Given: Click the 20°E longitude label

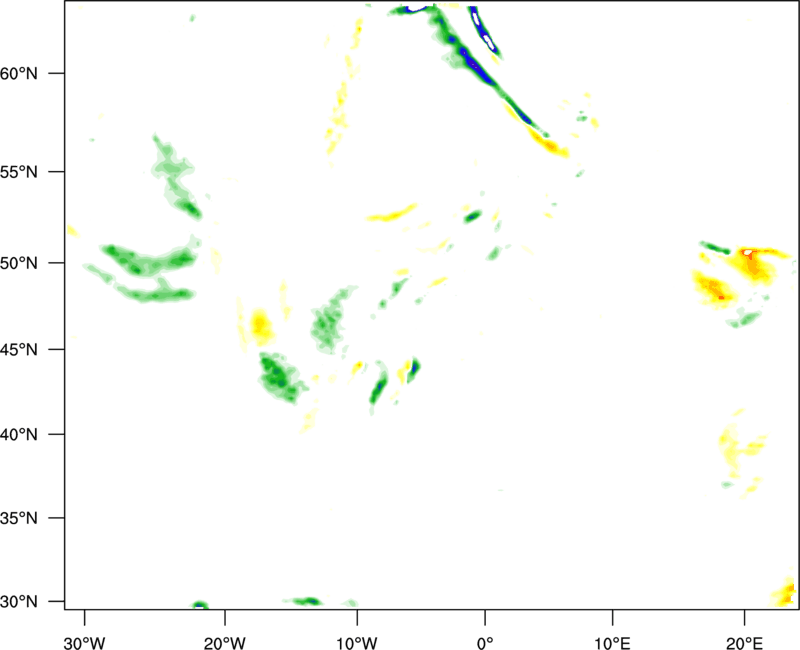Looking at the screenshot, I should [x=744, y=643].
